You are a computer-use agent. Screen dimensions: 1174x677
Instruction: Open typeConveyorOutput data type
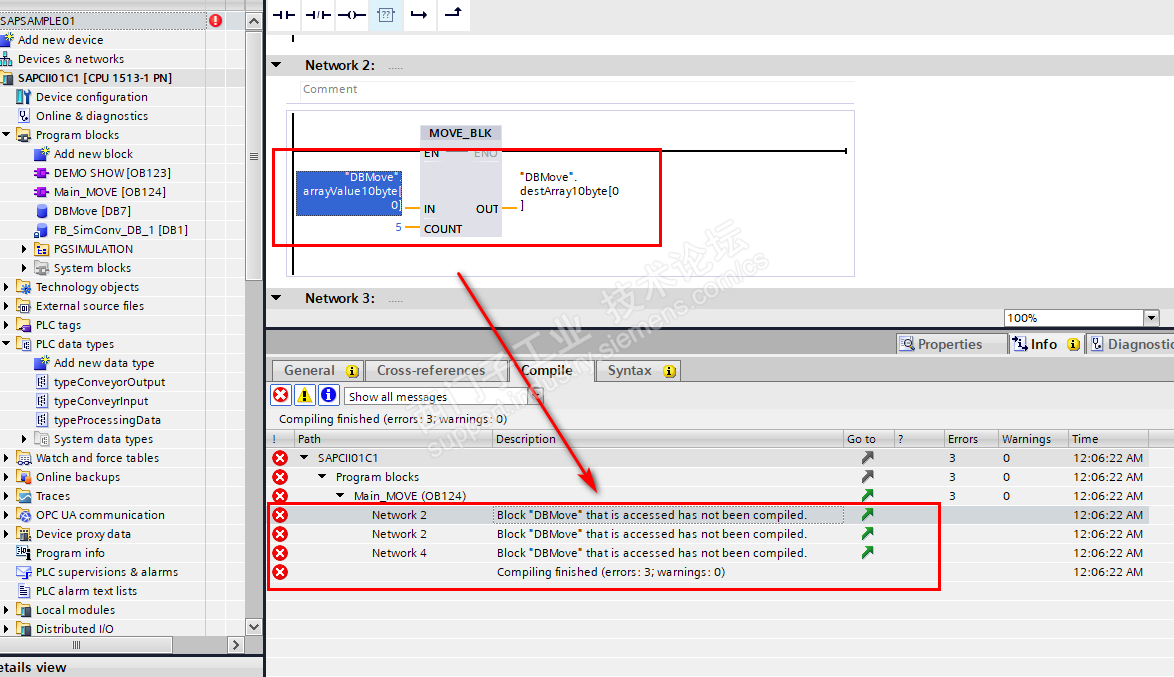[109, 382]
